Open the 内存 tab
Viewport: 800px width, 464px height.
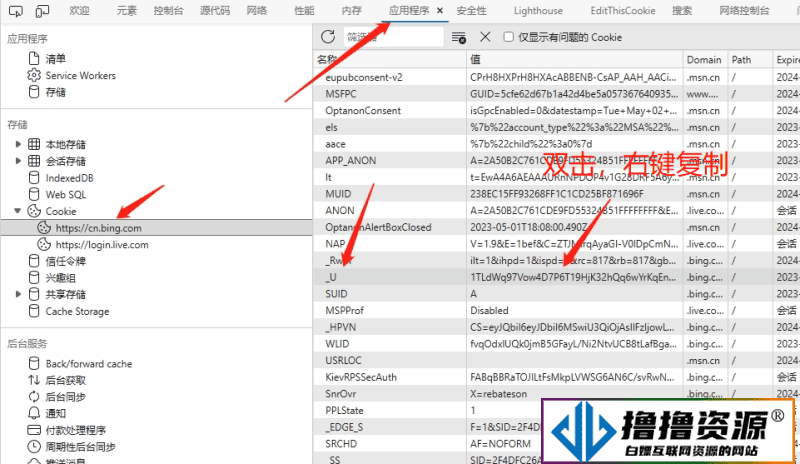352,11
